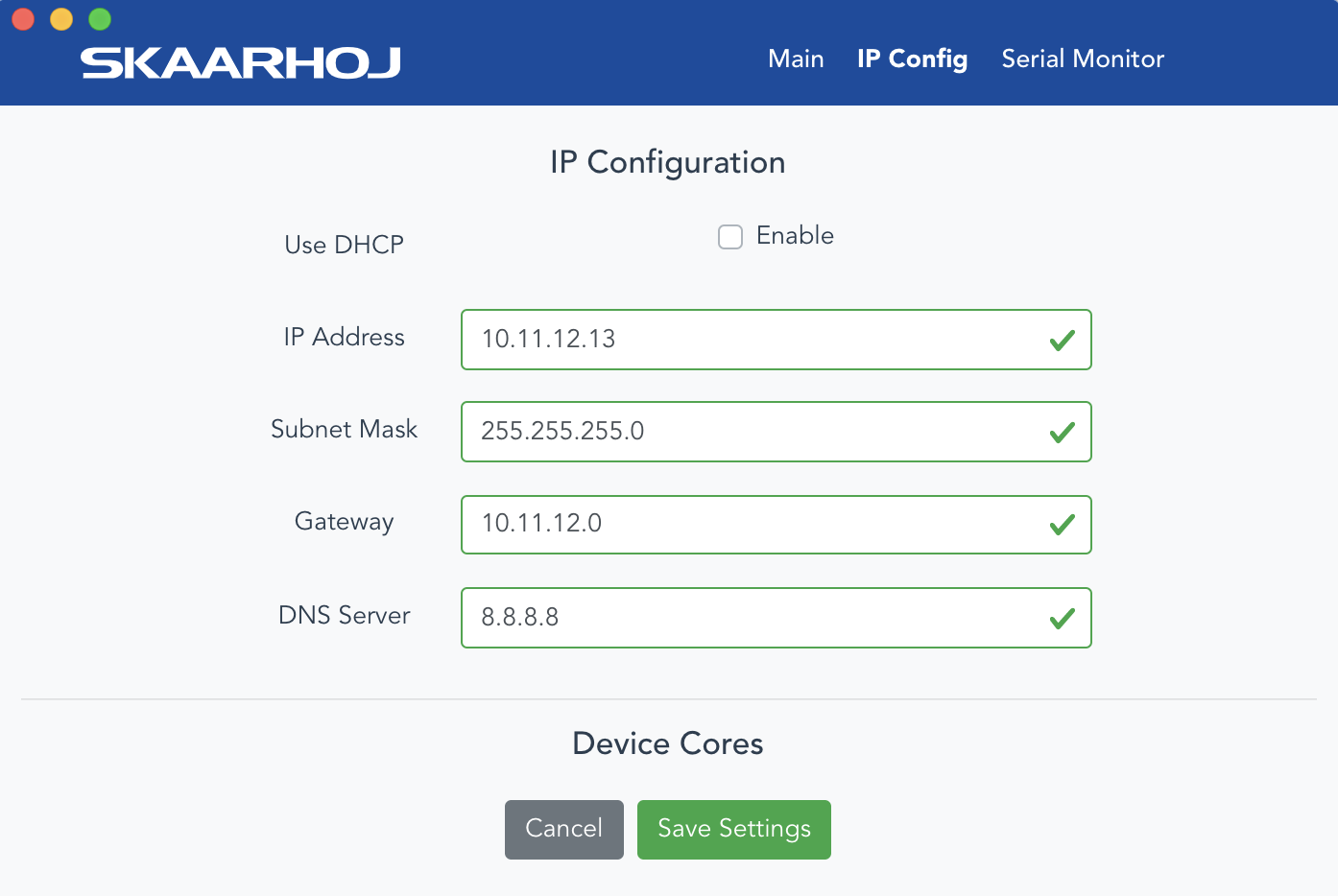Click the Enable label next to DHCP checkbox

[x=795, y=235]
